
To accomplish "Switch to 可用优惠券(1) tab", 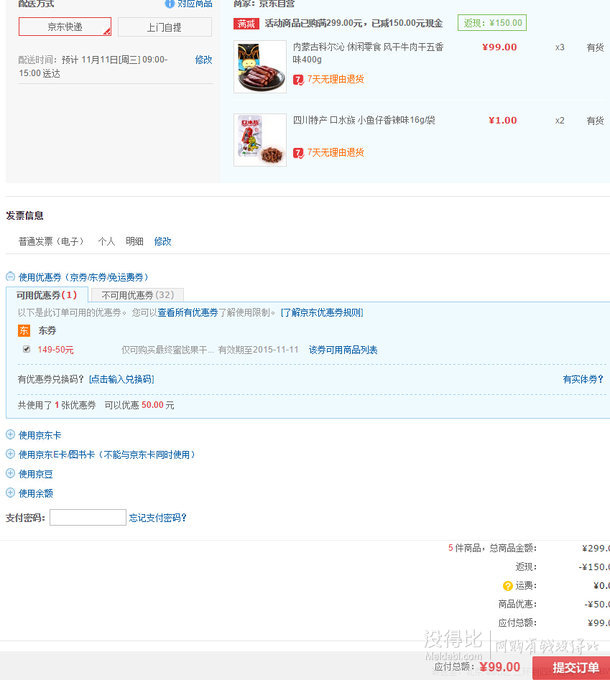I will tap(47, 295).
